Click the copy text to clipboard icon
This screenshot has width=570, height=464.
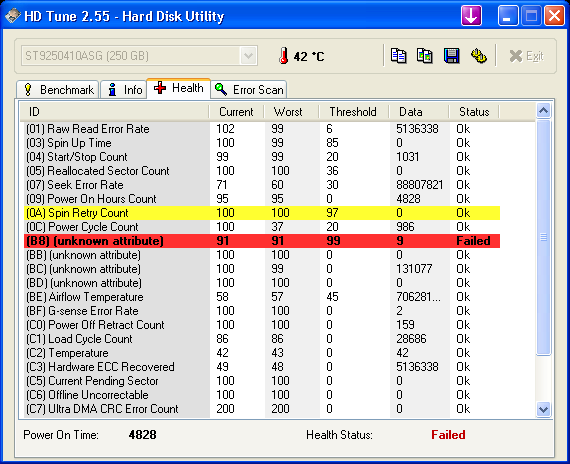click(398, 56)
